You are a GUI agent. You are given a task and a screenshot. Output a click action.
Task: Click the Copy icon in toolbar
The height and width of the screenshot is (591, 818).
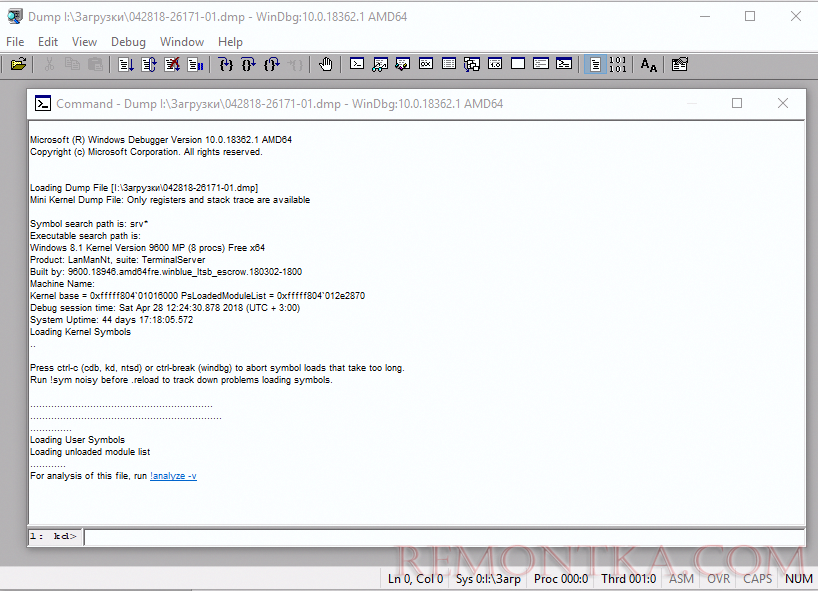click(72, 65)
